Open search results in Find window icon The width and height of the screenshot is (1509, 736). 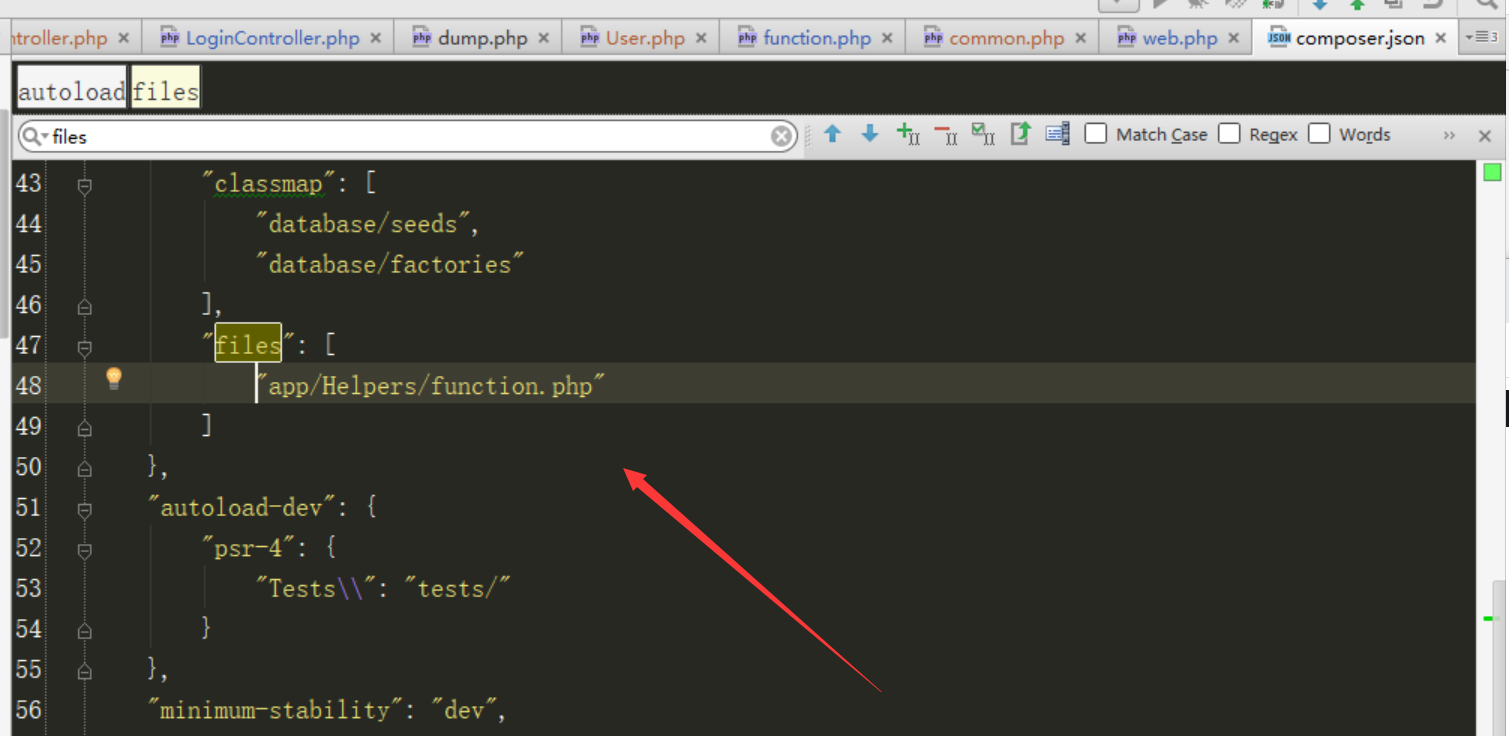pos(1020,134)
